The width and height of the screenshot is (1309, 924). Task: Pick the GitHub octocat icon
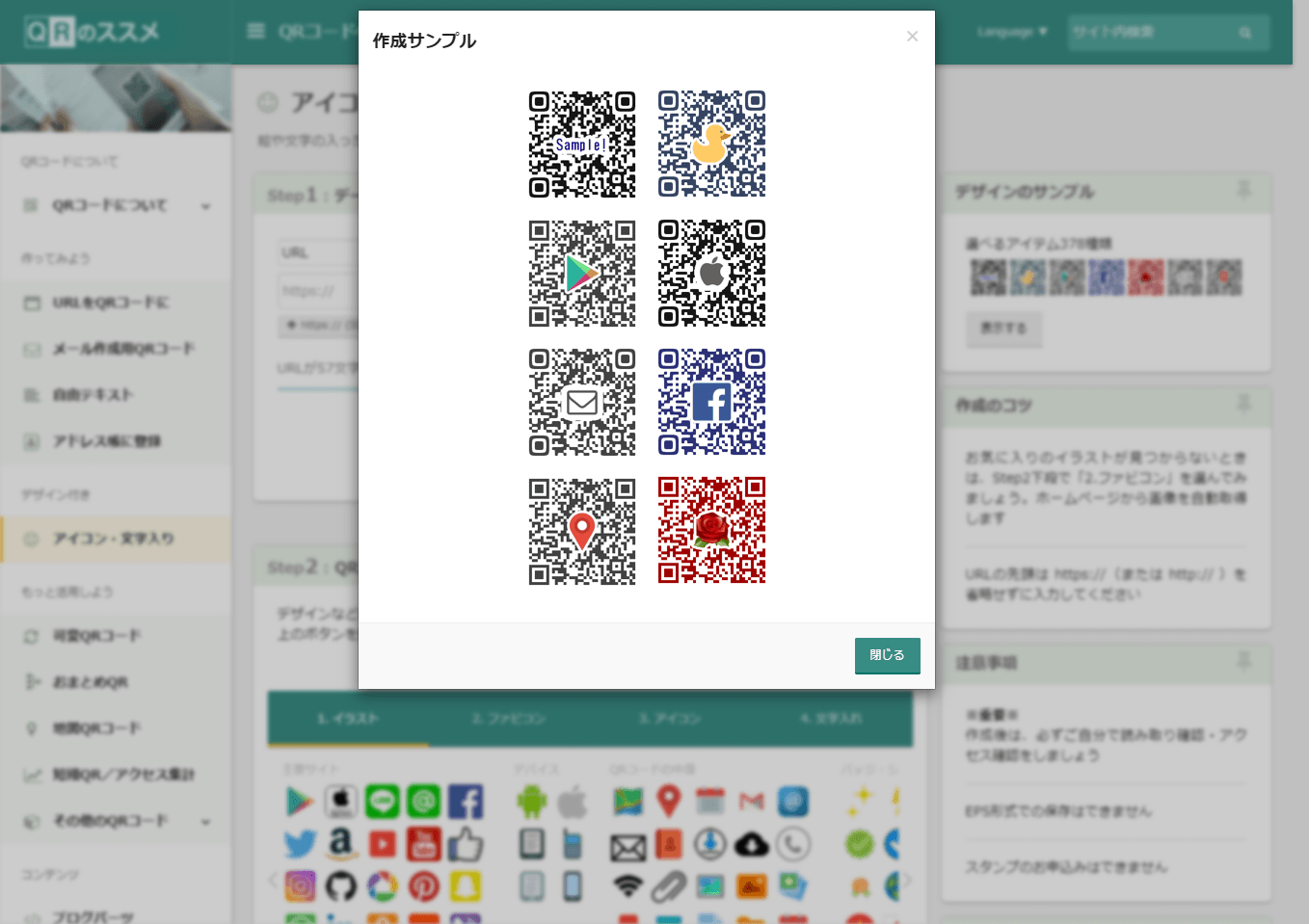tap(340, 885)
